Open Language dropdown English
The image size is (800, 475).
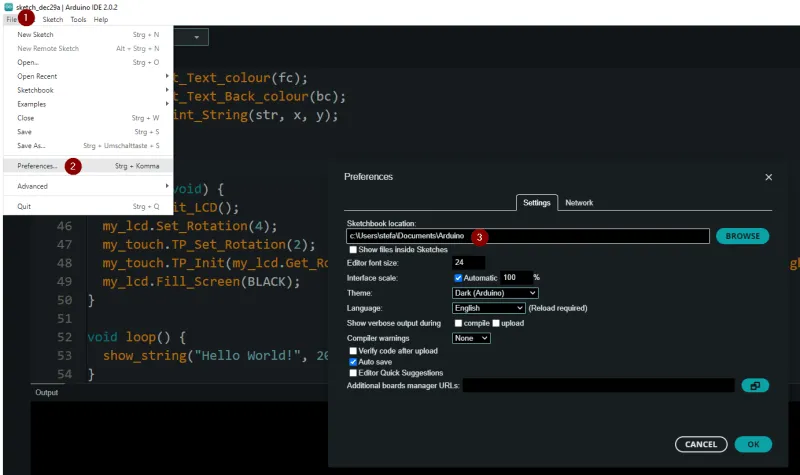coord(488,308)
